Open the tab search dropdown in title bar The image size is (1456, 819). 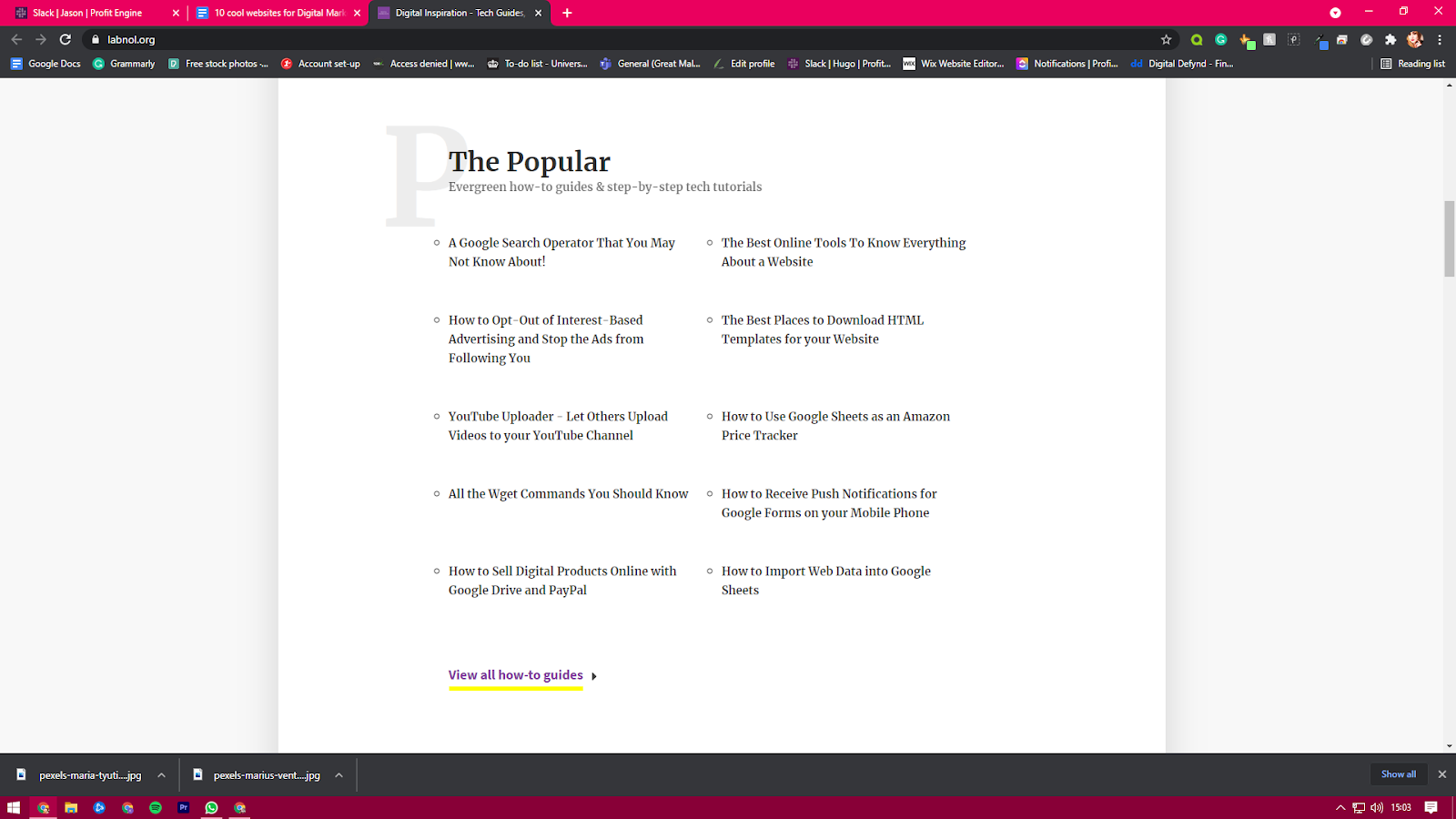[x=1335, y=13]
